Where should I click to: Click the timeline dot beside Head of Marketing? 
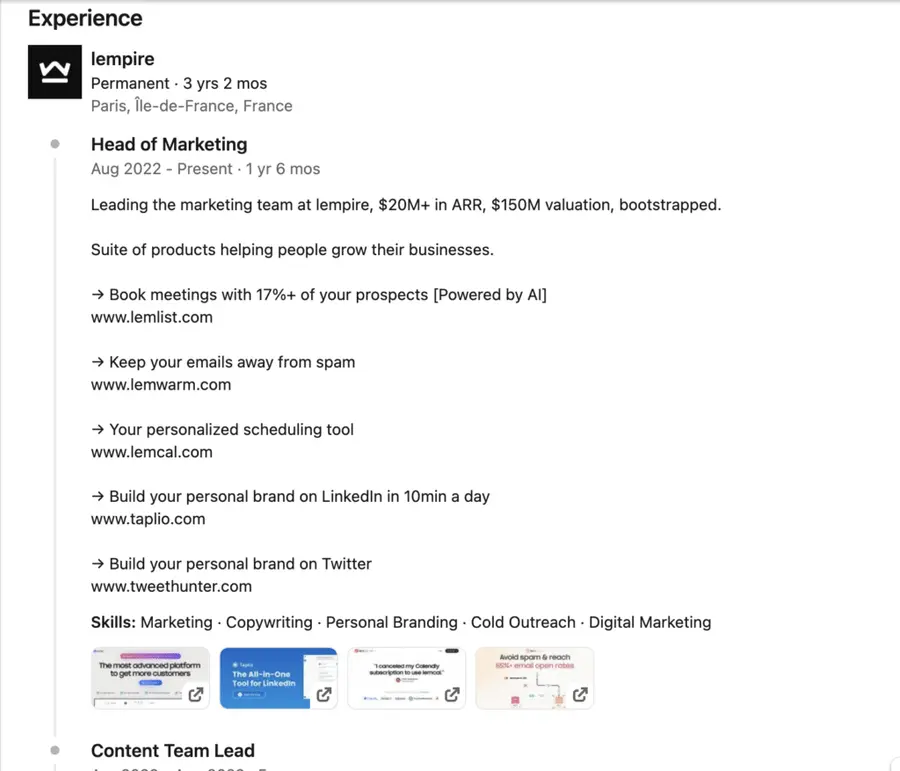tap(55, 143)
